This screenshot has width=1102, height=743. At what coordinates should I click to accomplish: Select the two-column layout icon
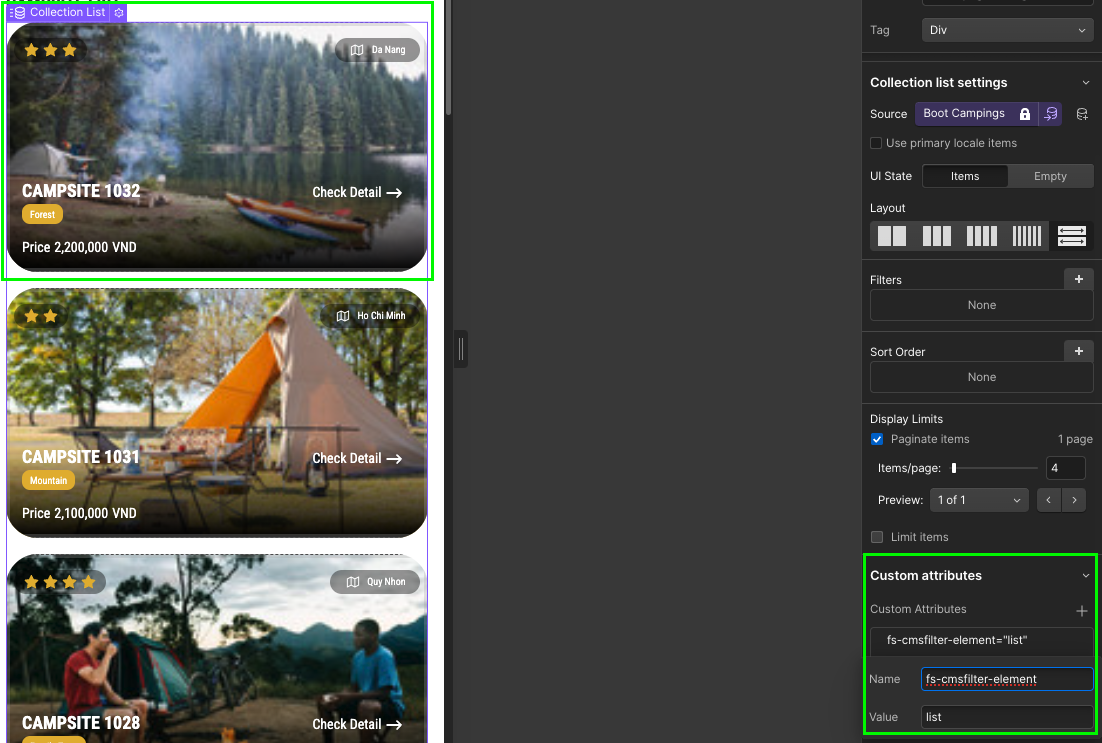(x=892, y=236)
